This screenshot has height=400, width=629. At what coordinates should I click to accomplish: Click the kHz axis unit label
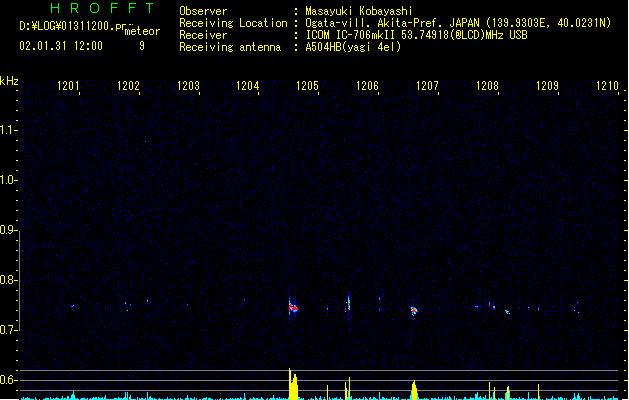(x=9, y=81)
